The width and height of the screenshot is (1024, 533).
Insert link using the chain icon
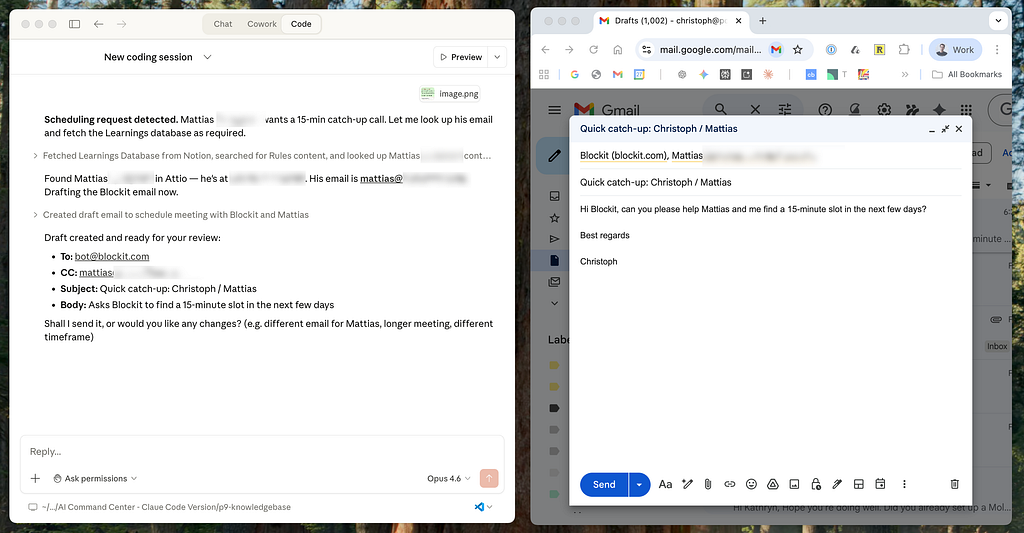pyautogui.click(x=729, y=484)
